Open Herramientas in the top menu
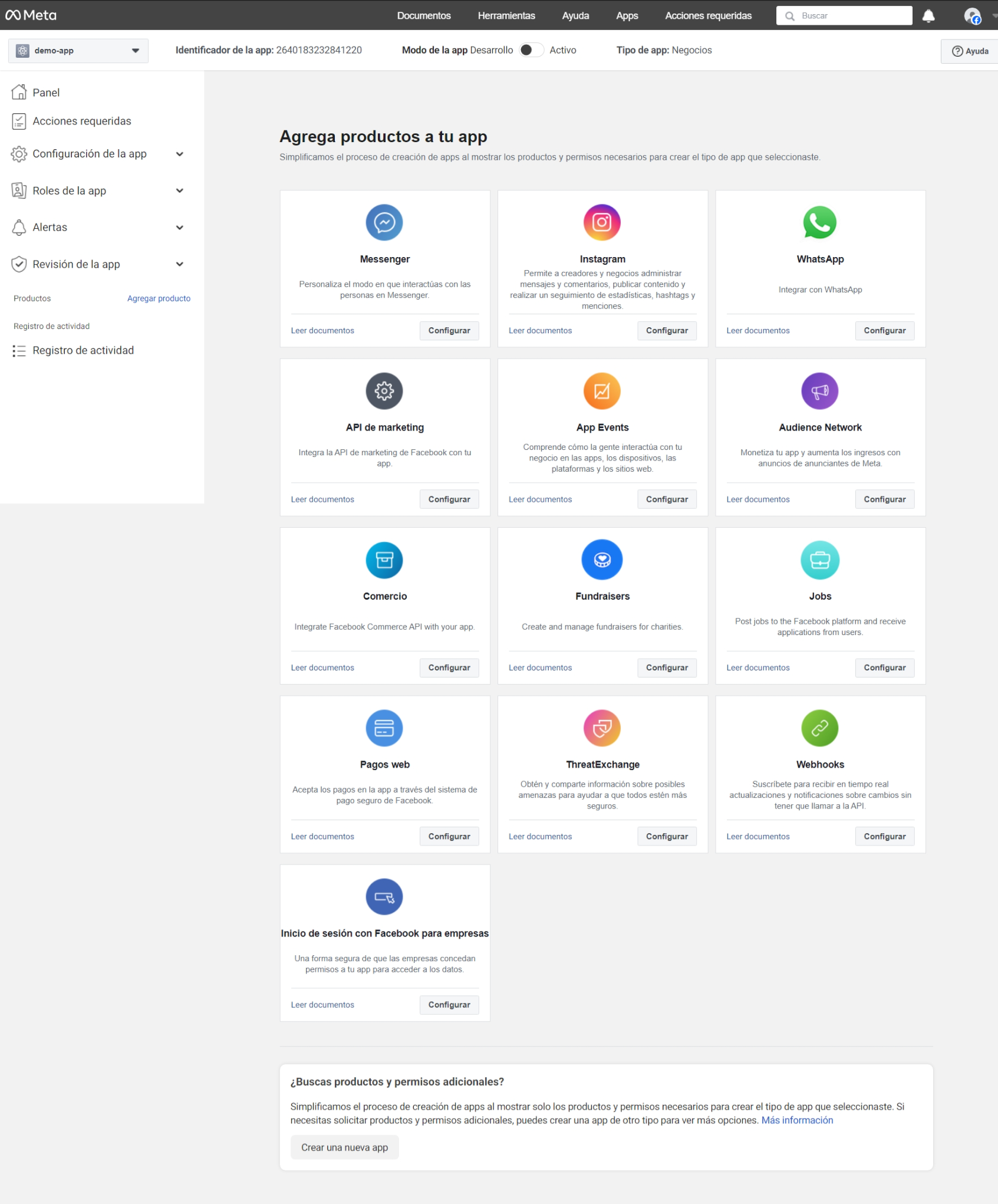This screenshot has width=998, height=1204. (506, 16)
